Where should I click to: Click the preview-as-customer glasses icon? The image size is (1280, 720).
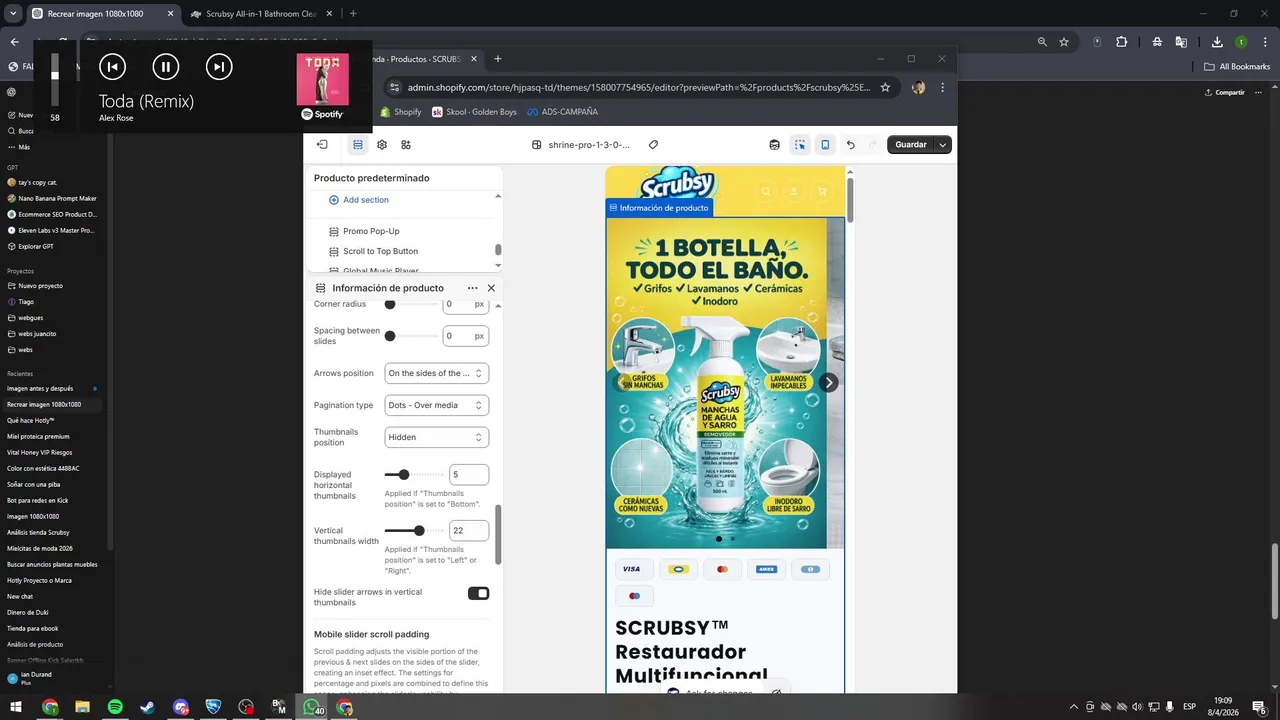click(x=774, y=145)
